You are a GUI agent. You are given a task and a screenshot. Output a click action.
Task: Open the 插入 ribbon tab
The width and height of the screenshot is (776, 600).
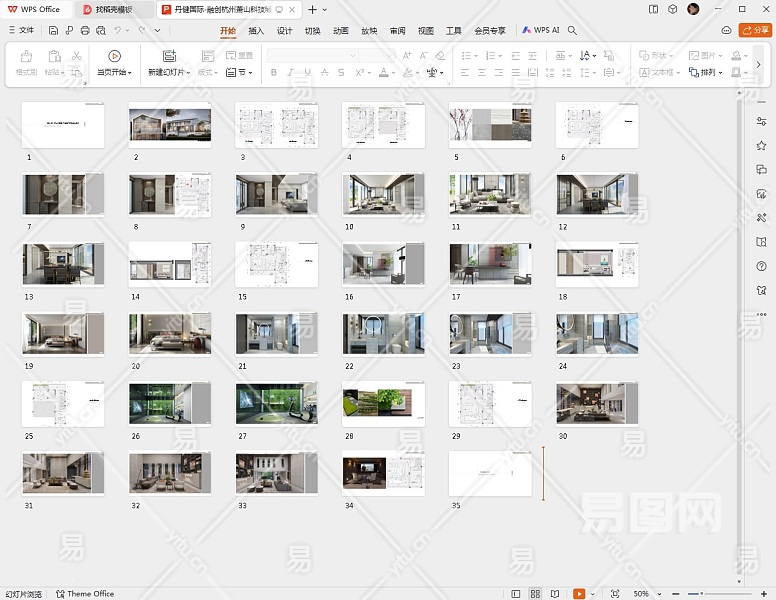tap(256, 30)
